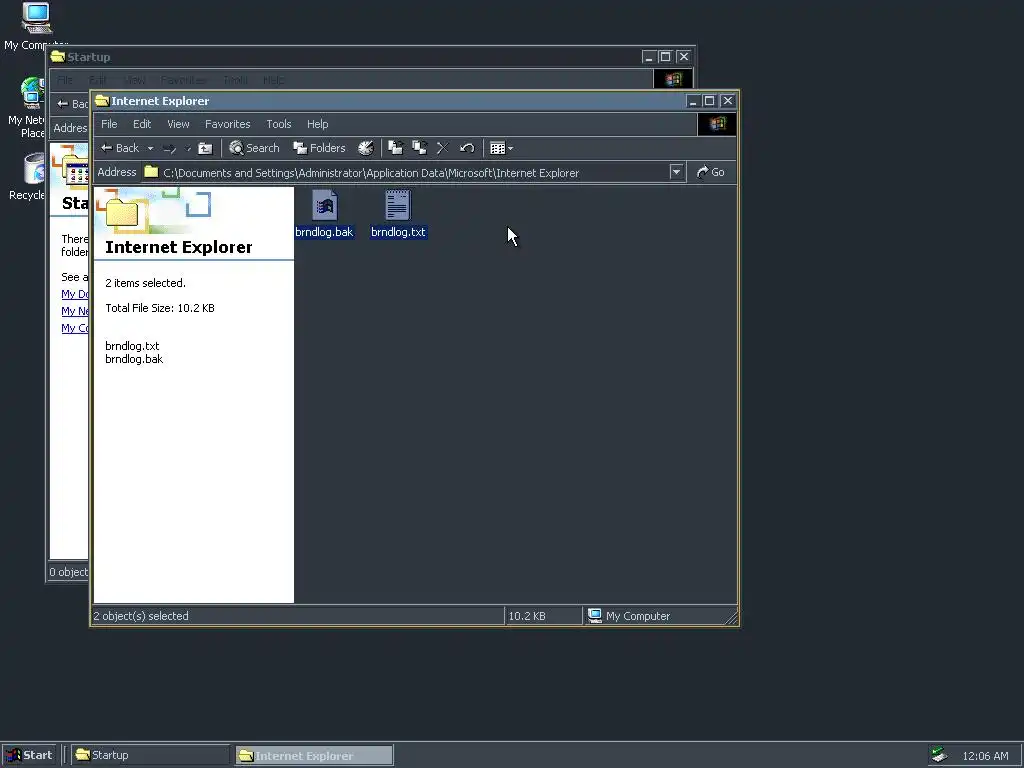Click the address bar folder icon
The height and width of the screenshot is (768, 1024).
(x=152, y=172)
